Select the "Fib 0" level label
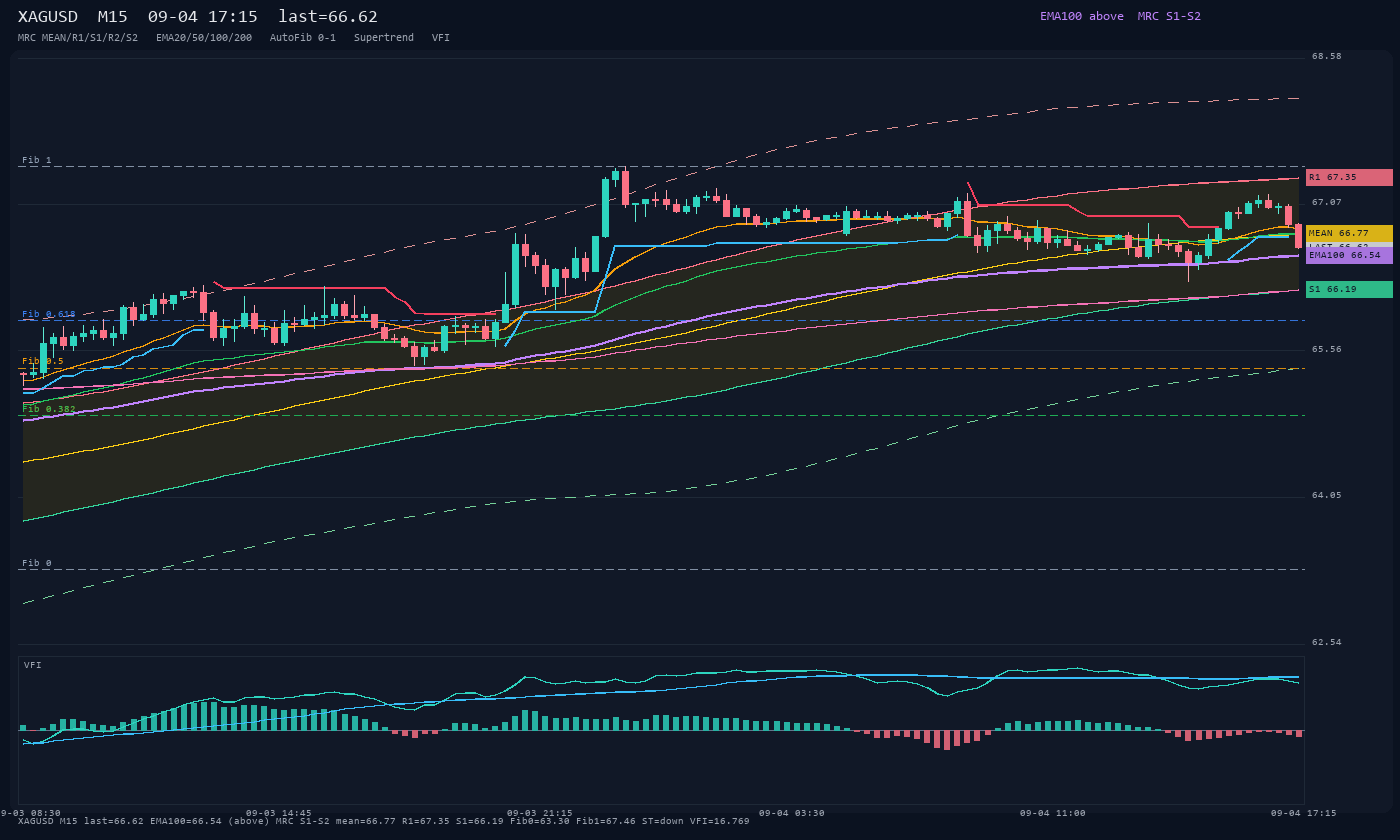This screenshot has width=1400, height=840. click(37, 563)
